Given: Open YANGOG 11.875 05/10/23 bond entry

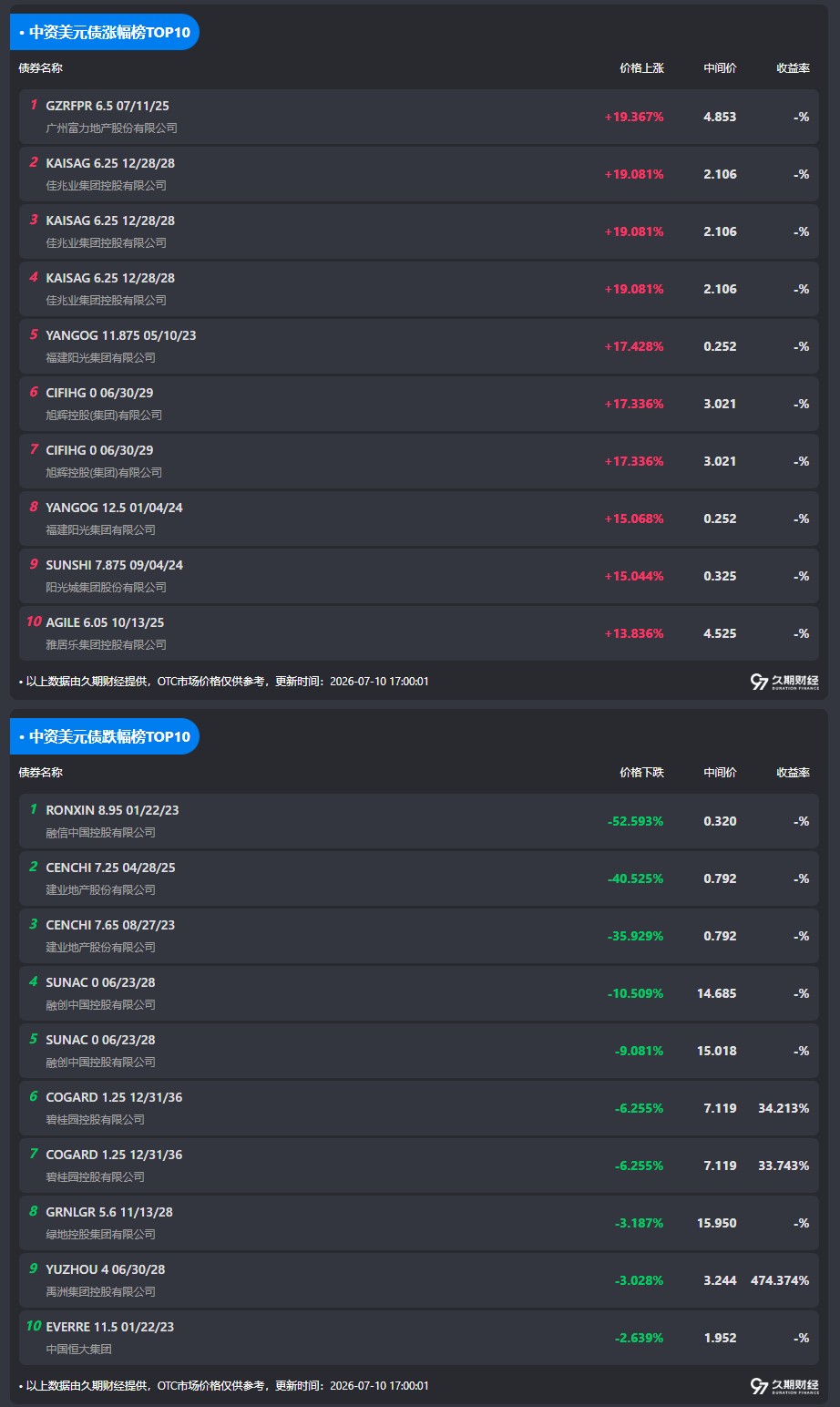Looking at the screenshot, I should click(x=419, y=346).
